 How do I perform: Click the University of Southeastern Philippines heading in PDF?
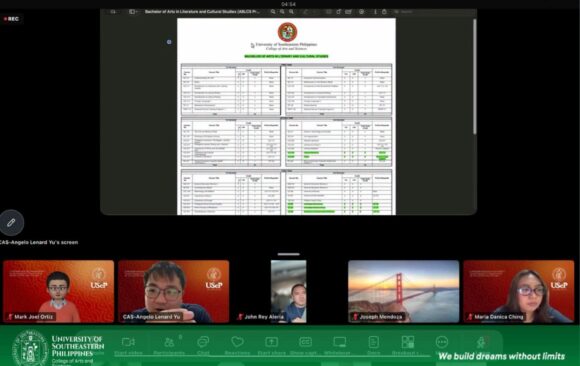click(286, 44)
